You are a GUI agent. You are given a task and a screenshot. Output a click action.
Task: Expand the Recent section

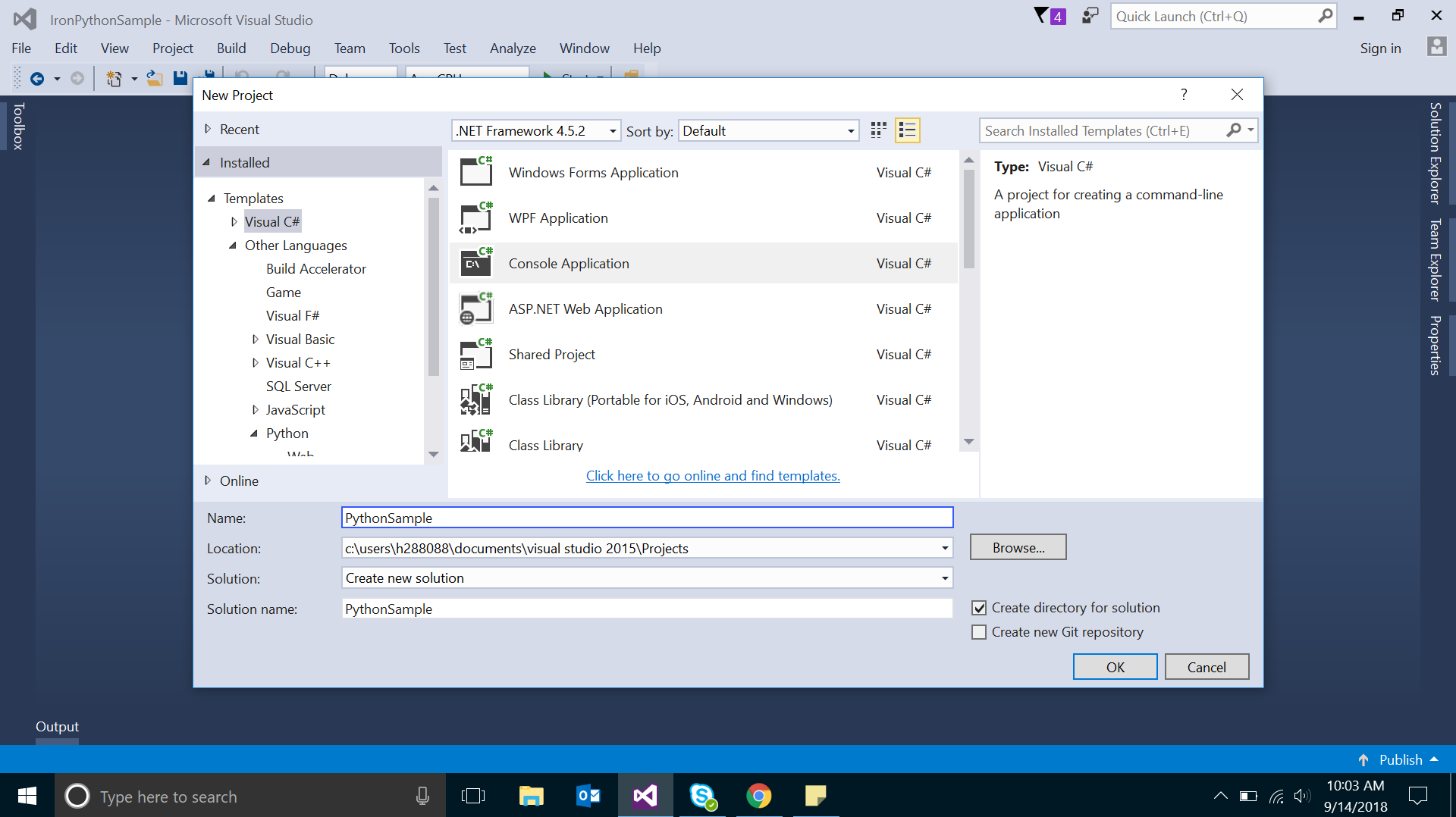click(208, 129)
